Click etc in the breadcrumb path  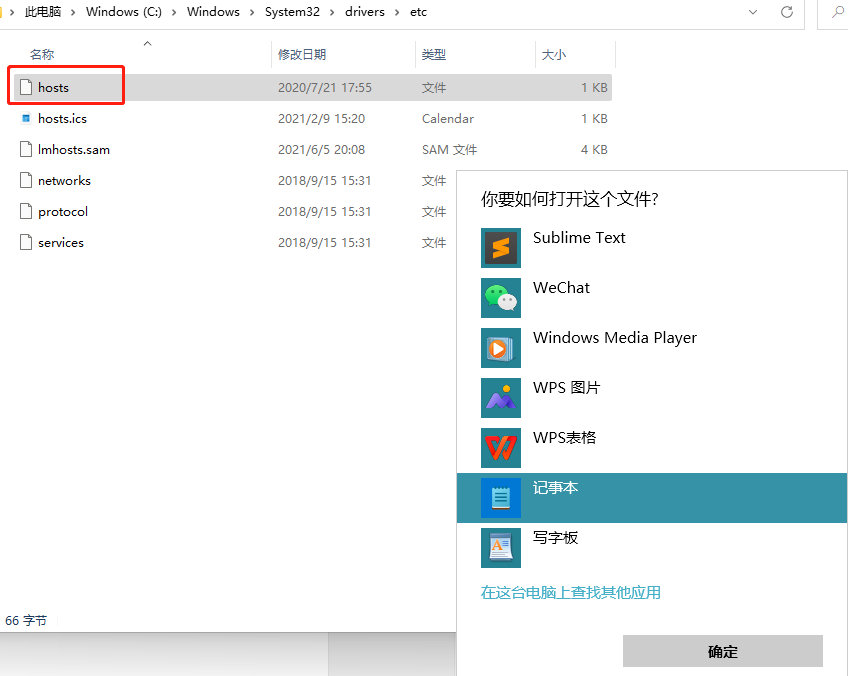pos(418,12)
